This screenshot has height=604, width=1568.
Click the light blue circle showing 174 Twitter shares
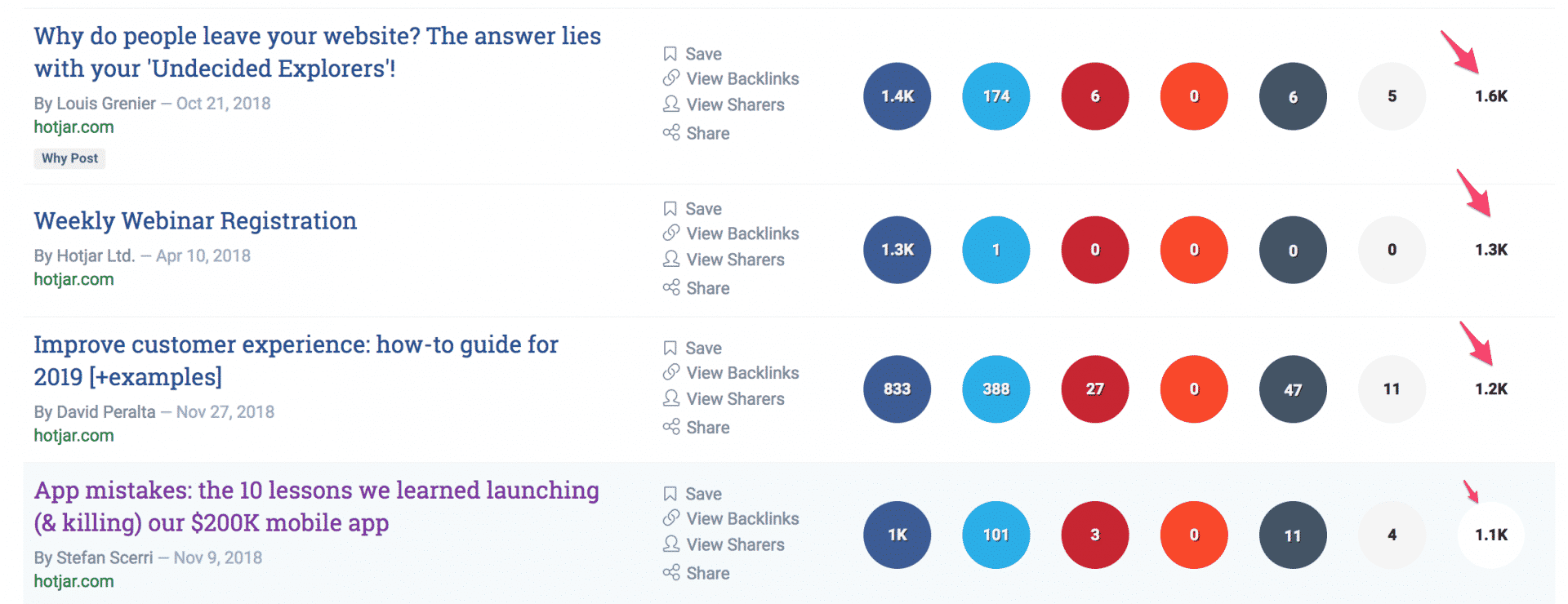[x=996, y=96]
